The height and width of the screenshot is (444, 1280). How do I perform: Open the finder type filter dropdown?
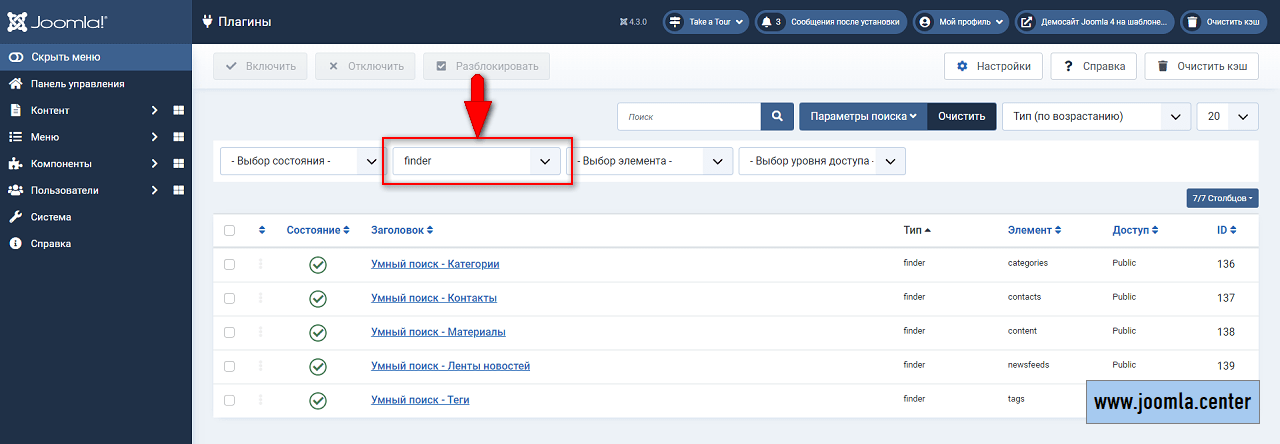tap(476, 161)
